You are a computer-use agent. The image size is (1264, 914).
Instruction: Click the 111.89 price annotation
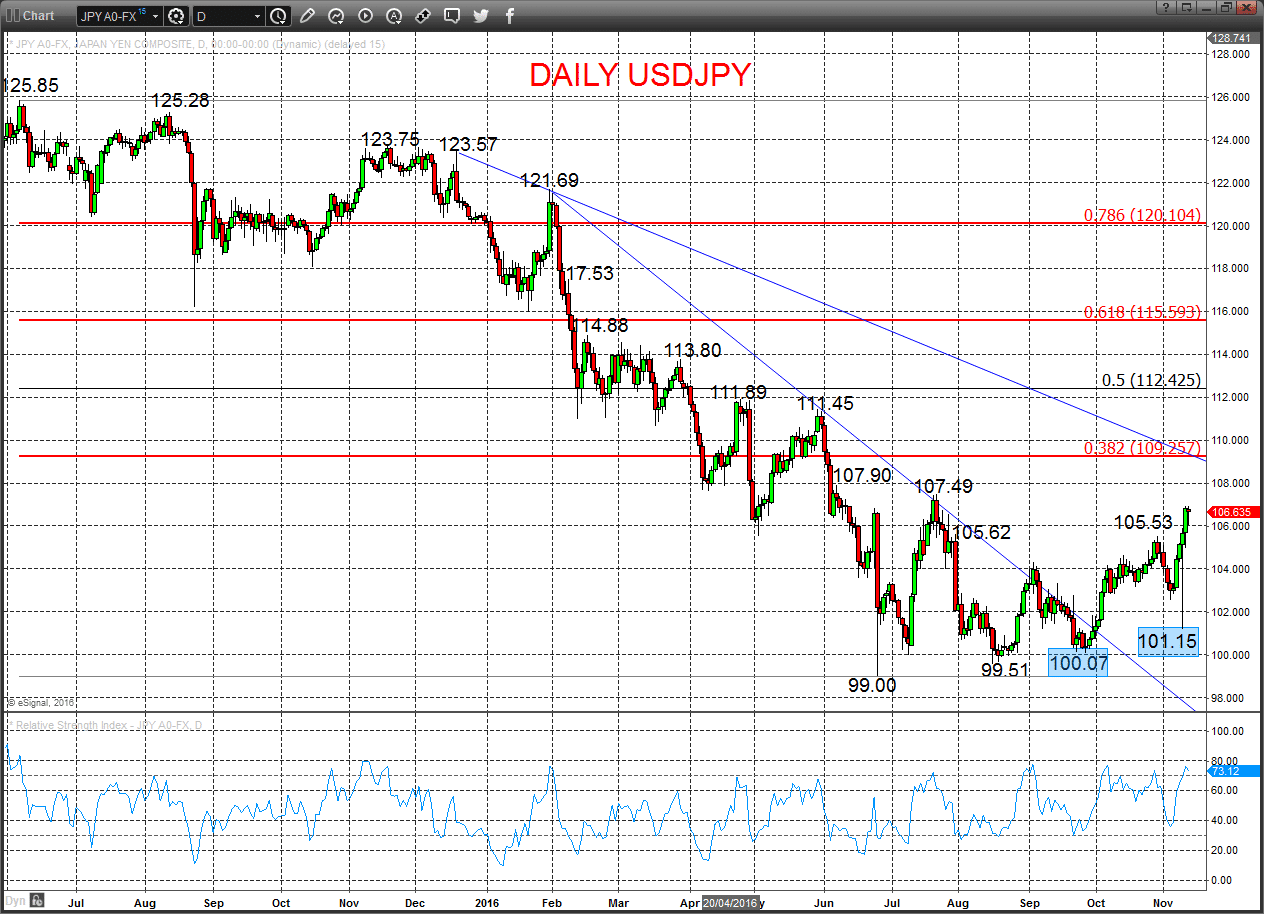[738, 392]
